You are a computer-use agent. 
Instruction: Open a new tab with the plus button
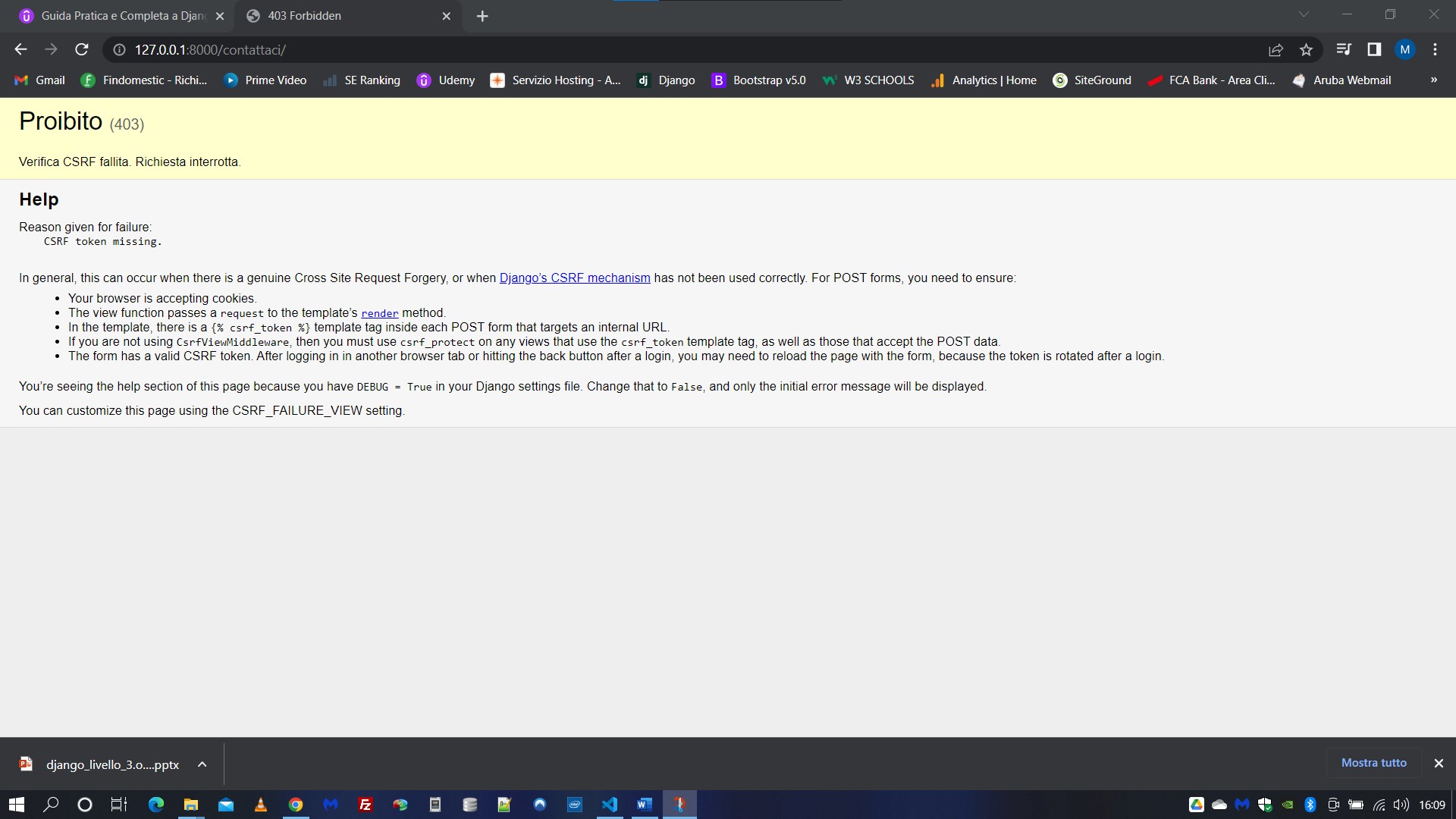482,16
